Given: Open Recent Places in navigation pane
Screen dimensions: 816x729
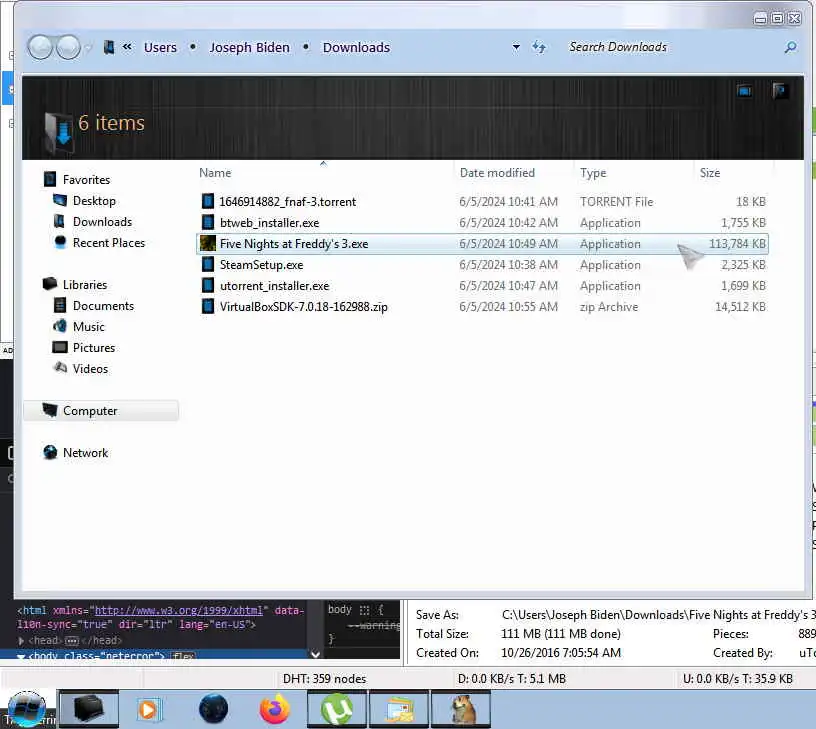Looking at the screenshot, I should click(109, 242).
